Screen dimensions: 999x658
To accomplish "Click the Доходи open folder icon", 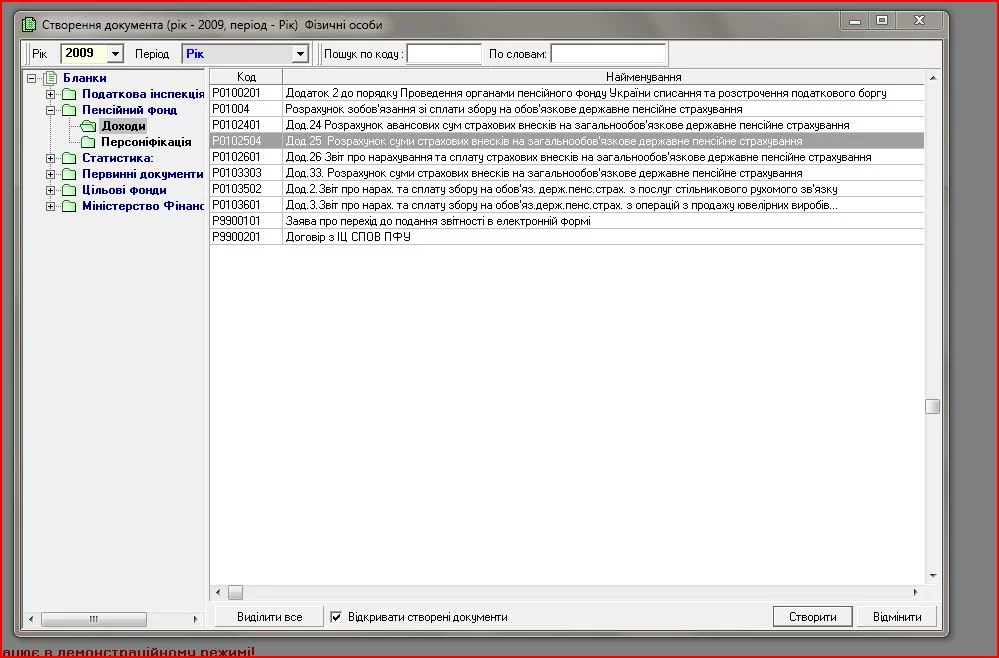I will pyautogui.click(x=88, y=126).
